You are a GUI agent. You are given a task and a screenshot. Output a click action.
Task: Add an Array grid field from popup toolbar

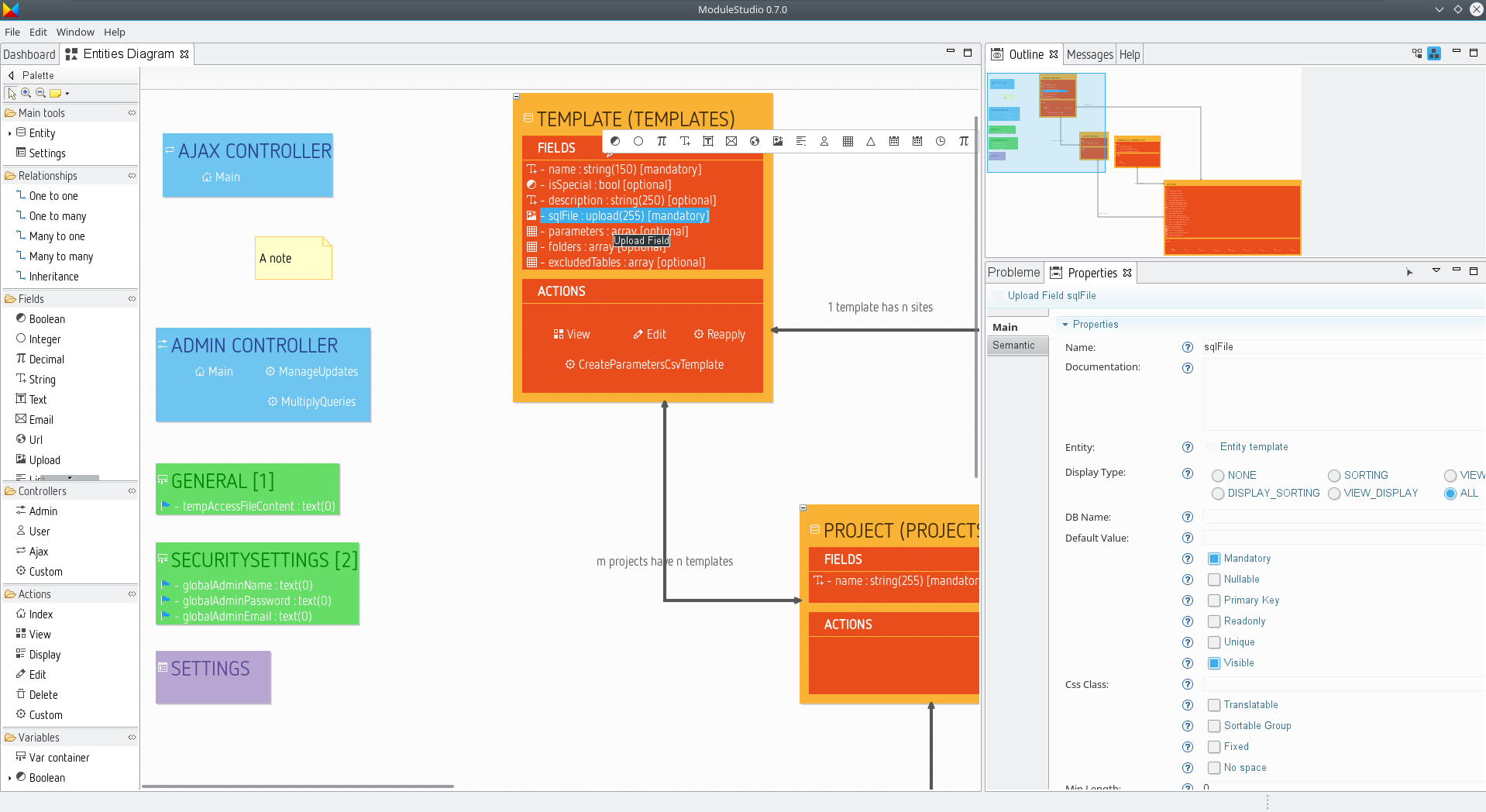coord(848,141)
